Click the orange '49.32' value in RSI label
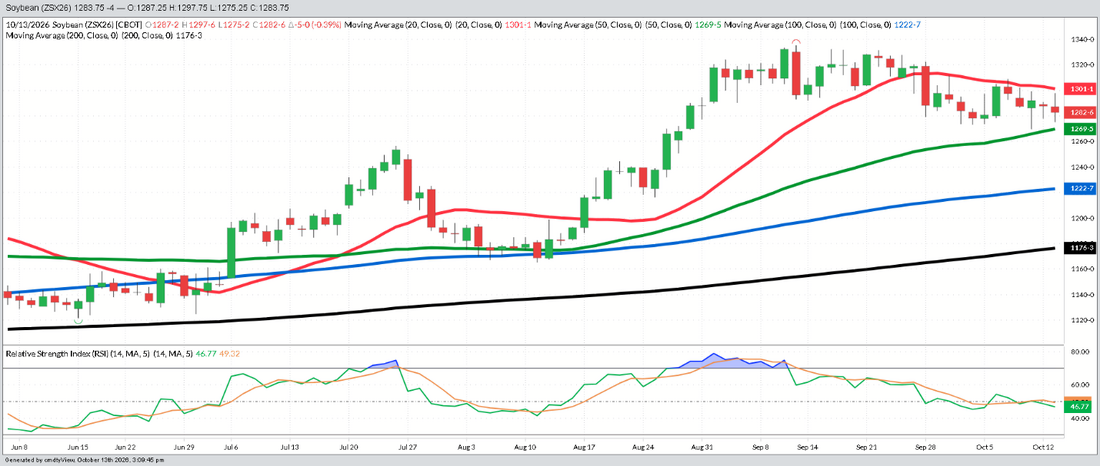The width and height of the screenshot is (1100, 466). click(x=229, y=354)
